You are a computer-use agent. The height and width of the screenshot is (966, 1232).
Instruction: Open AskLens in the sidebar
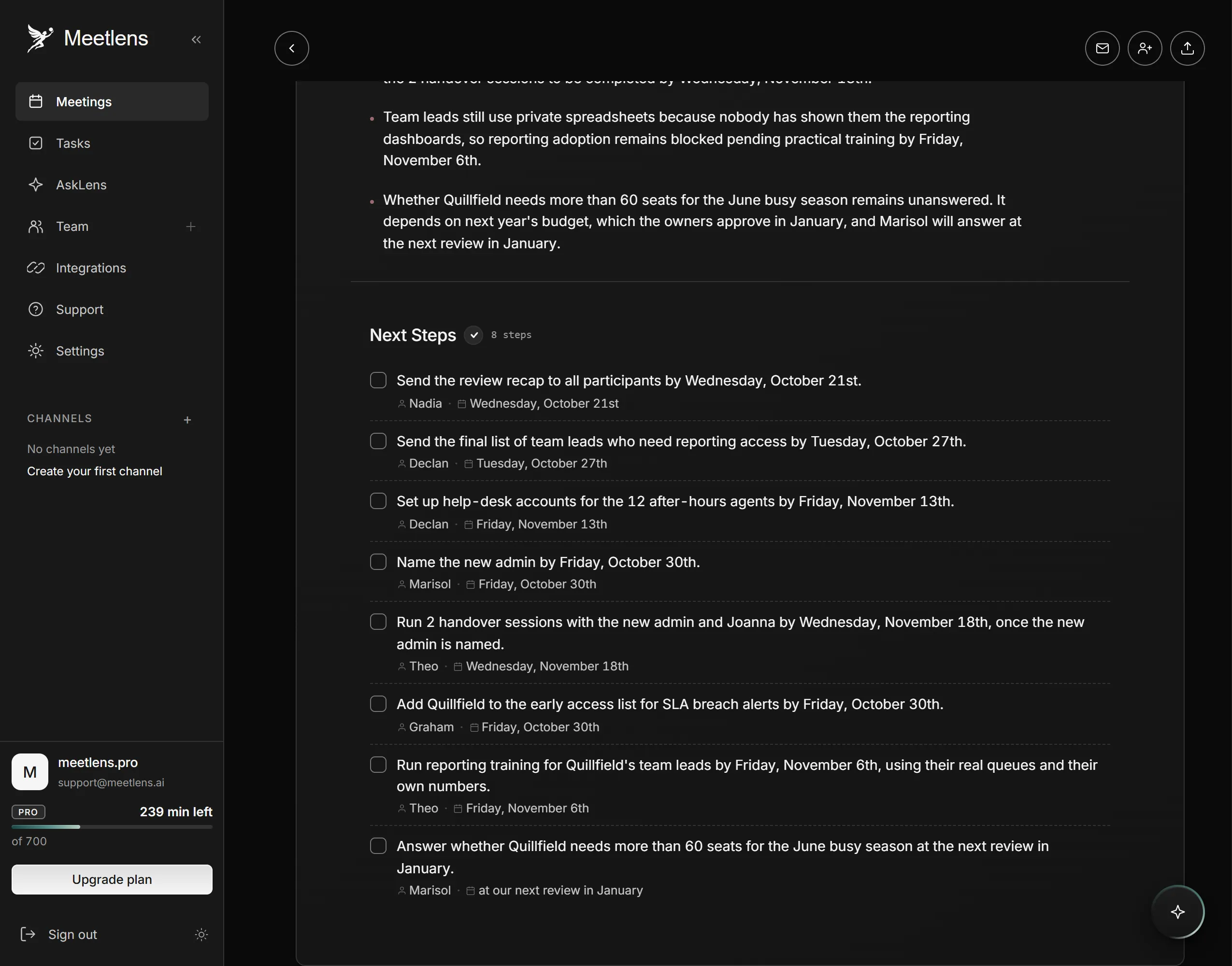click(112, 185)
